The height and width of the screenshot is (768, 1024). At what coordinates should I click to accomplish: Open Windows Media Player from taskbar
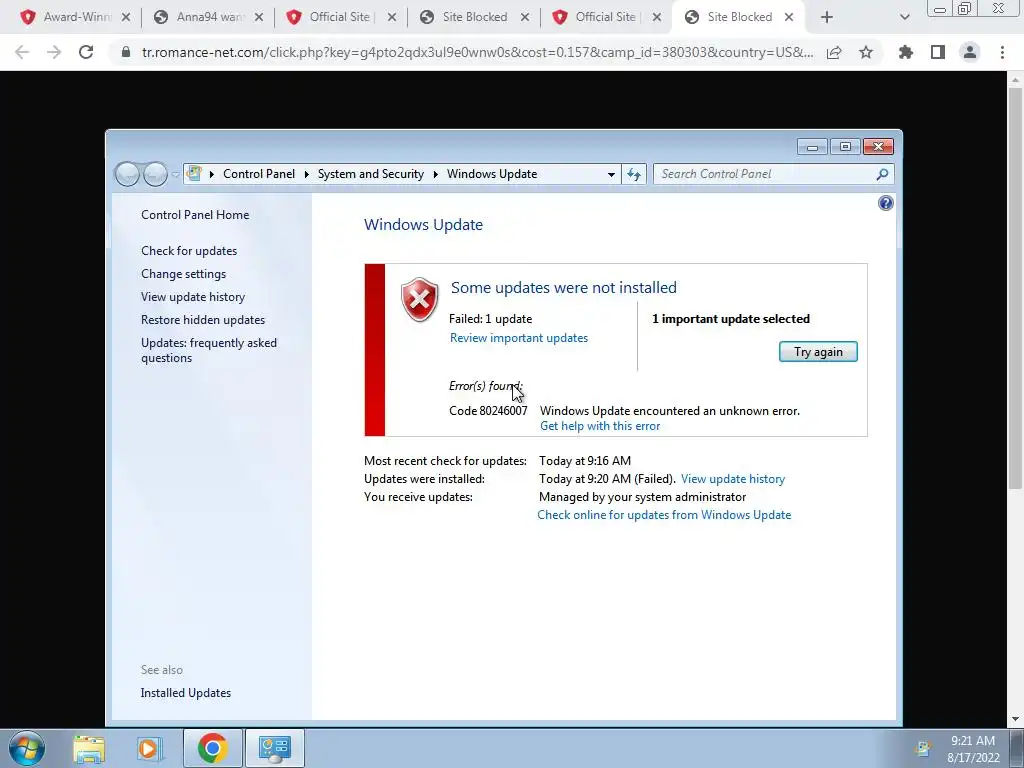tap(150, 748)
